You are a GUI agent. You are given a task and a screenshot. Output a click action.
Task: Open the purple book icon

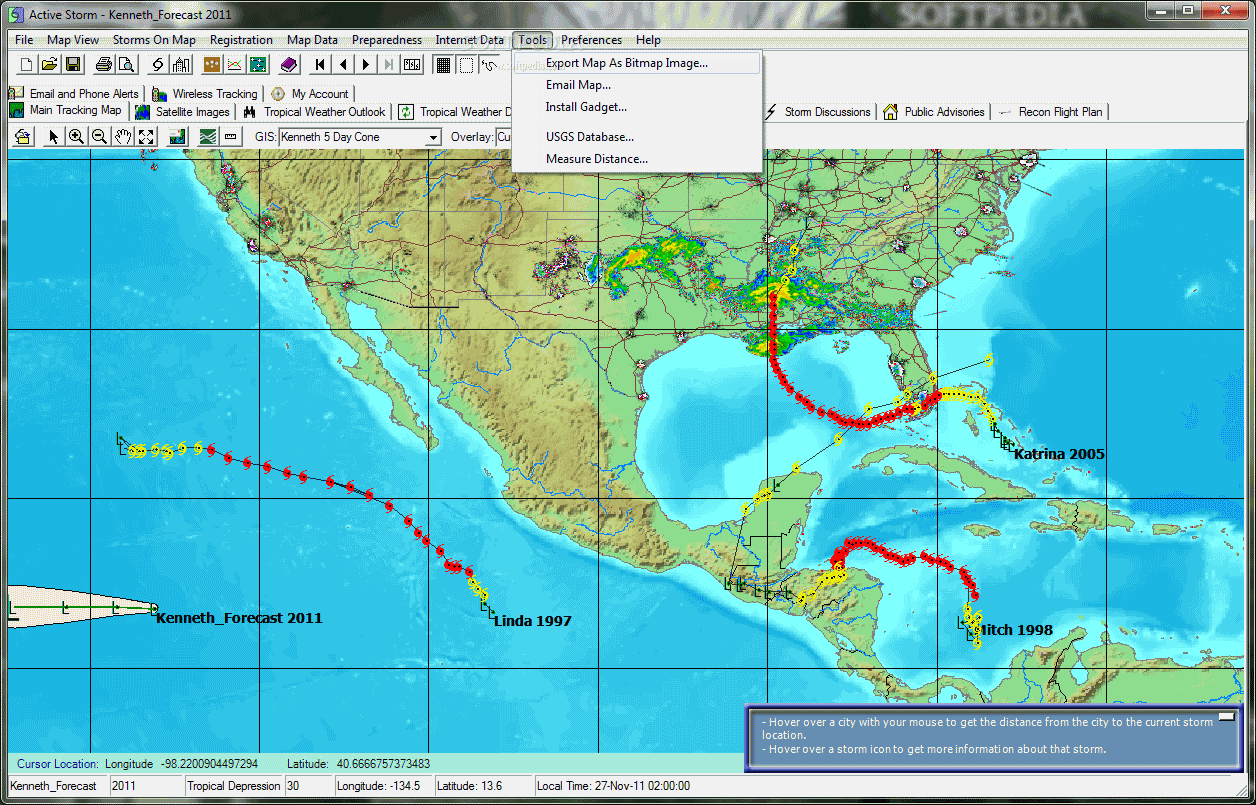(x=289, y=65)
